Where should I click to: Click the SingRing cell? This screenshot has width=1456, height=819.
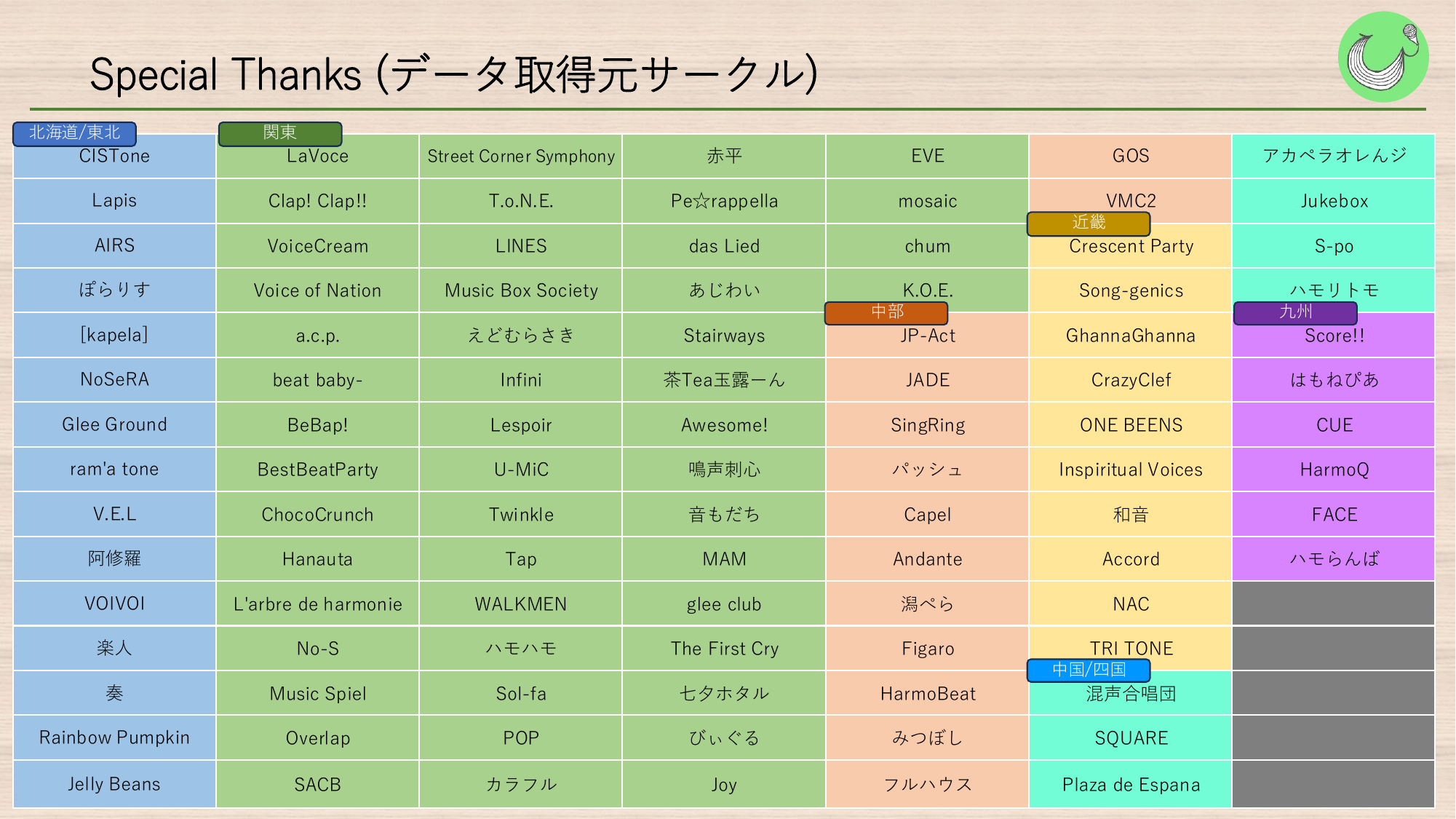(x=928, y=424)
